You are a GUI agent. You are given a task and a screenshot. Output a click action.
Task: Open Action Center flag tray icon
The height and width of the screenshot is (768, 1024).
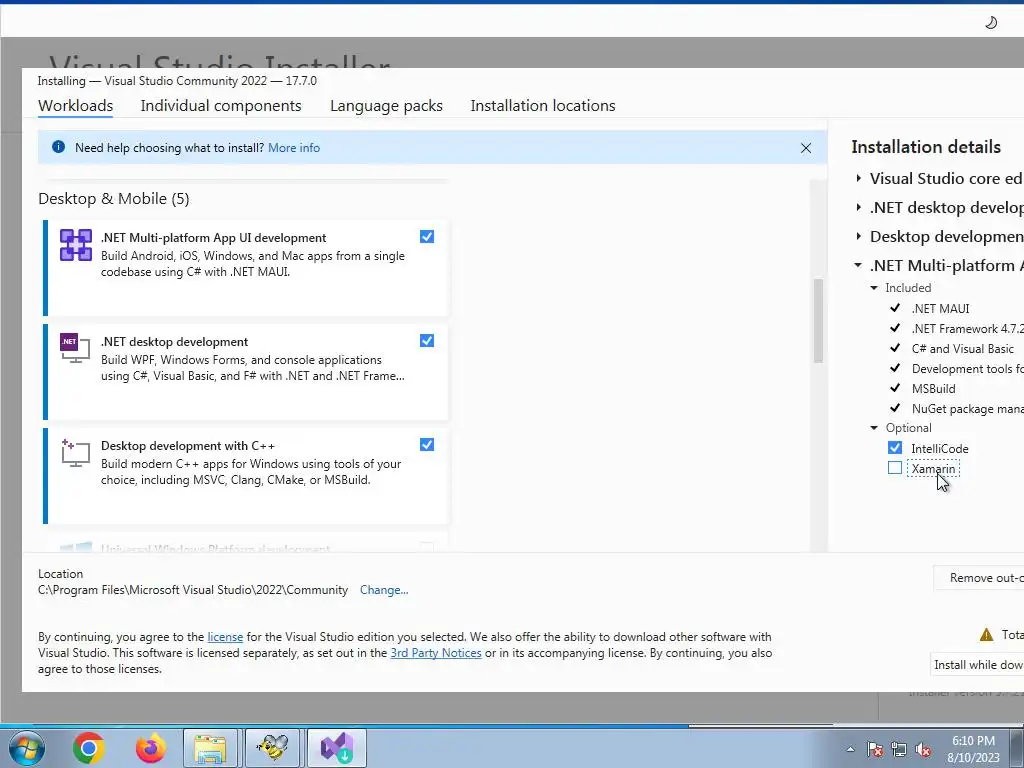(875, 749)
